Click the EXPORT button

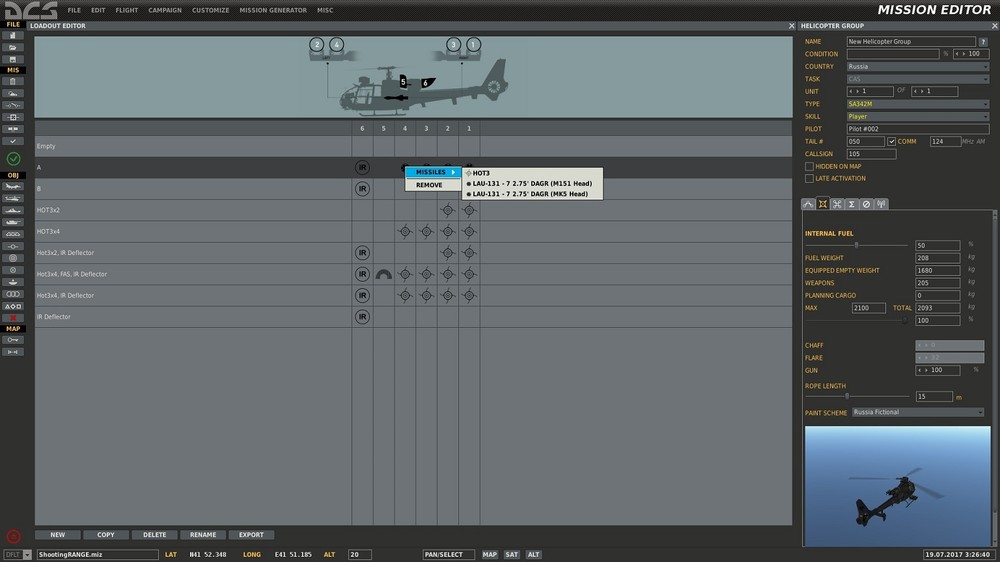(x=251, y=535)
